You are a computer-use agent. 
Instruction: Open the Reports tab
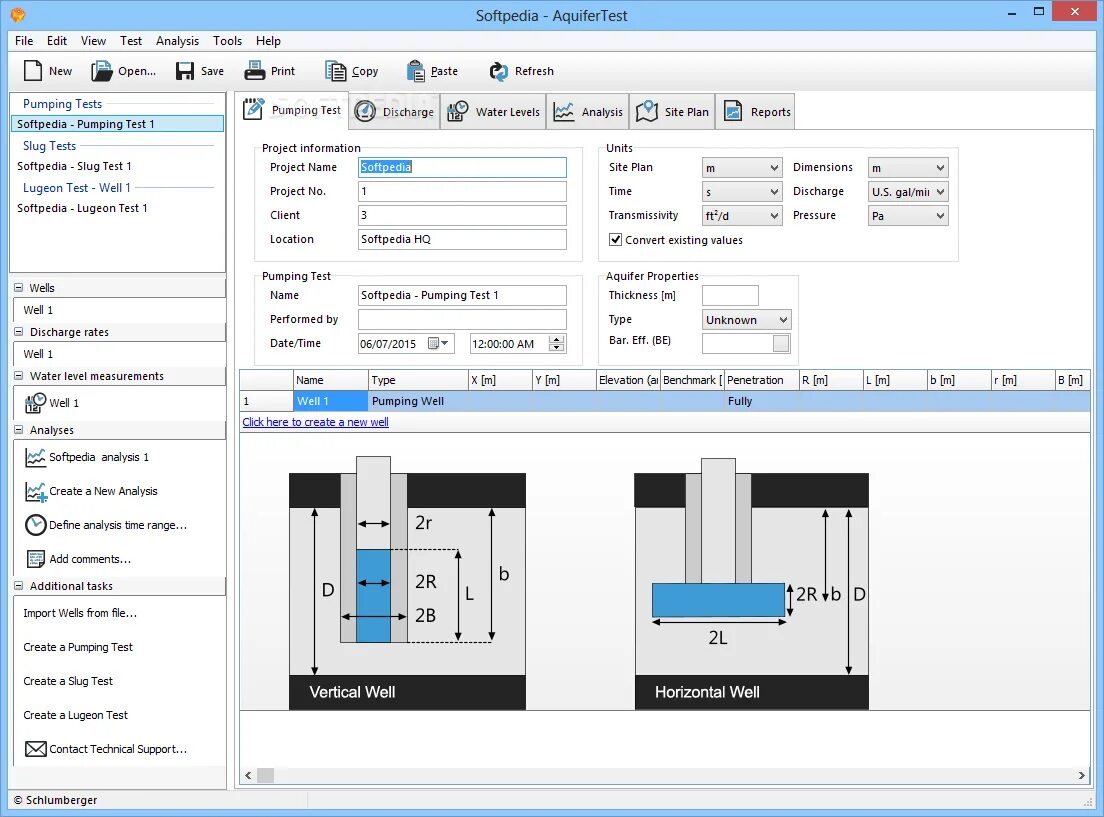tap(755, 111)
